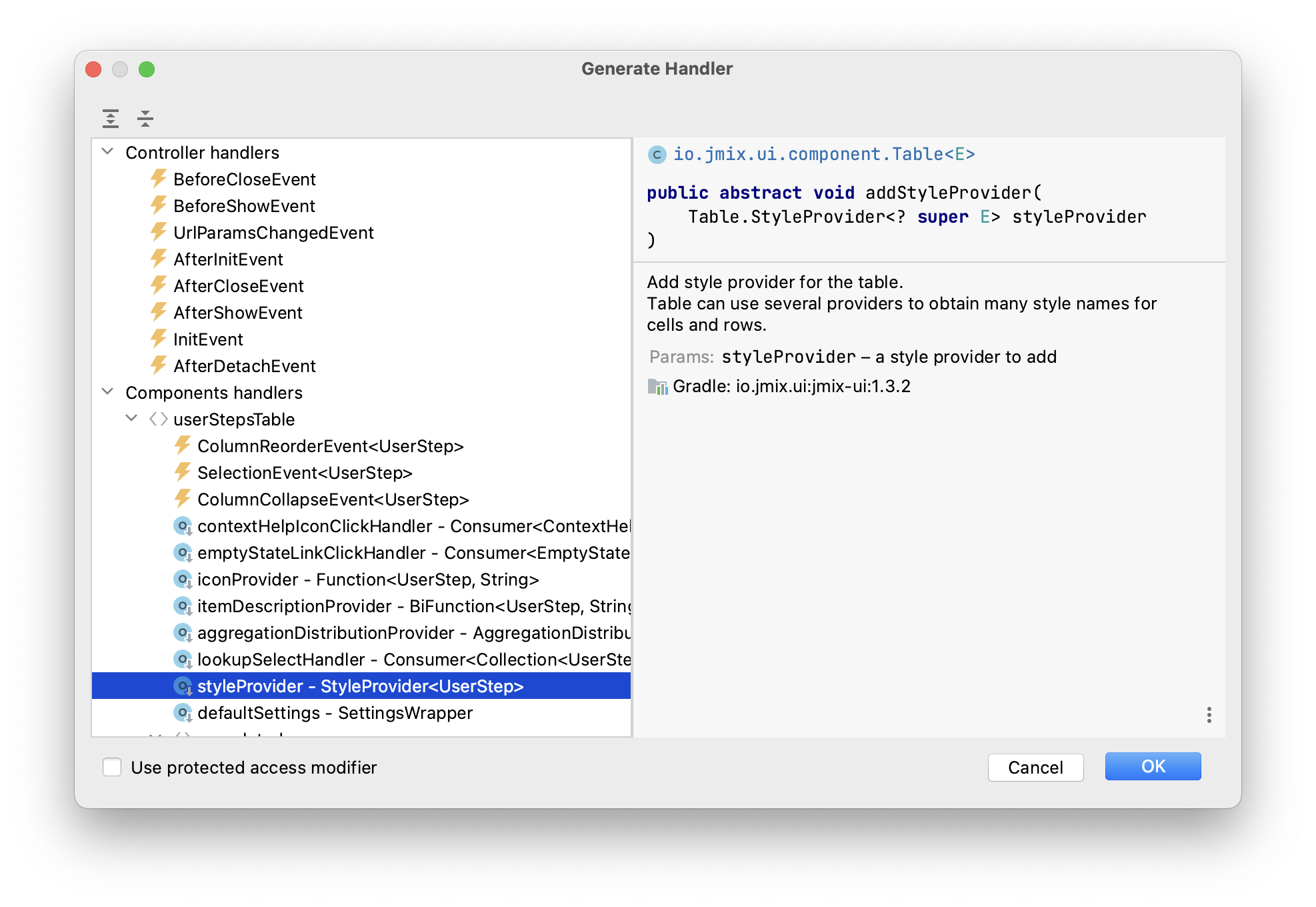Click the lightning icon beside BeforeShowEvent
This screenshot has height=907, width=1316.
159,205
